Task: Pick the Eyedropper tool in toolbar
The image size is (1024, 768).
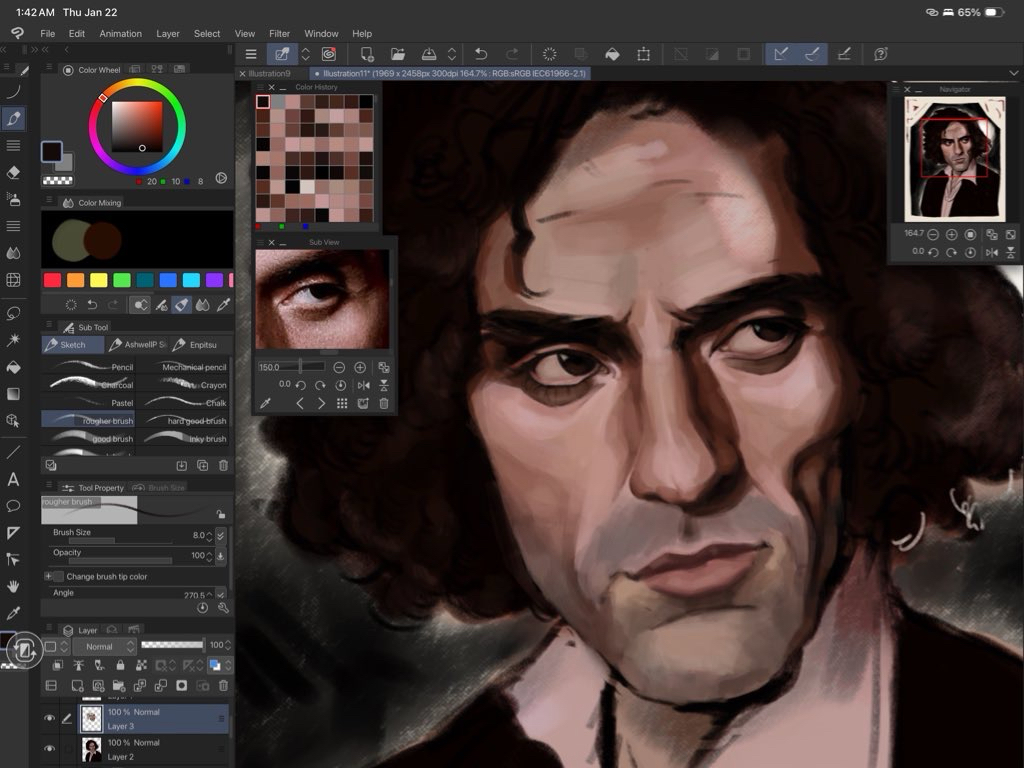Action: click(x=13, y=613)
